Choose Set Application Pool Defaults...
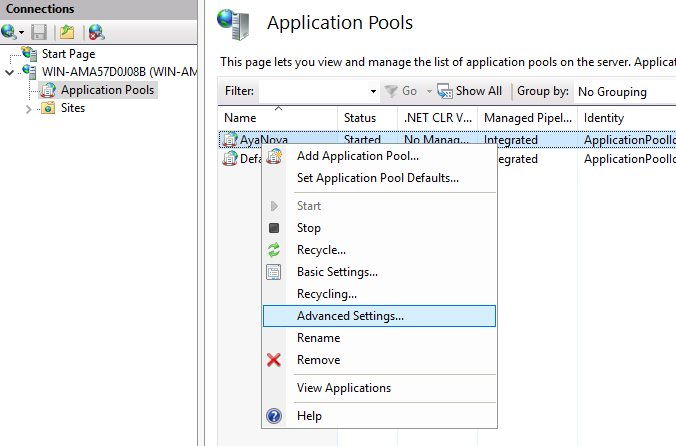676x446 pixels. (379, 178)
